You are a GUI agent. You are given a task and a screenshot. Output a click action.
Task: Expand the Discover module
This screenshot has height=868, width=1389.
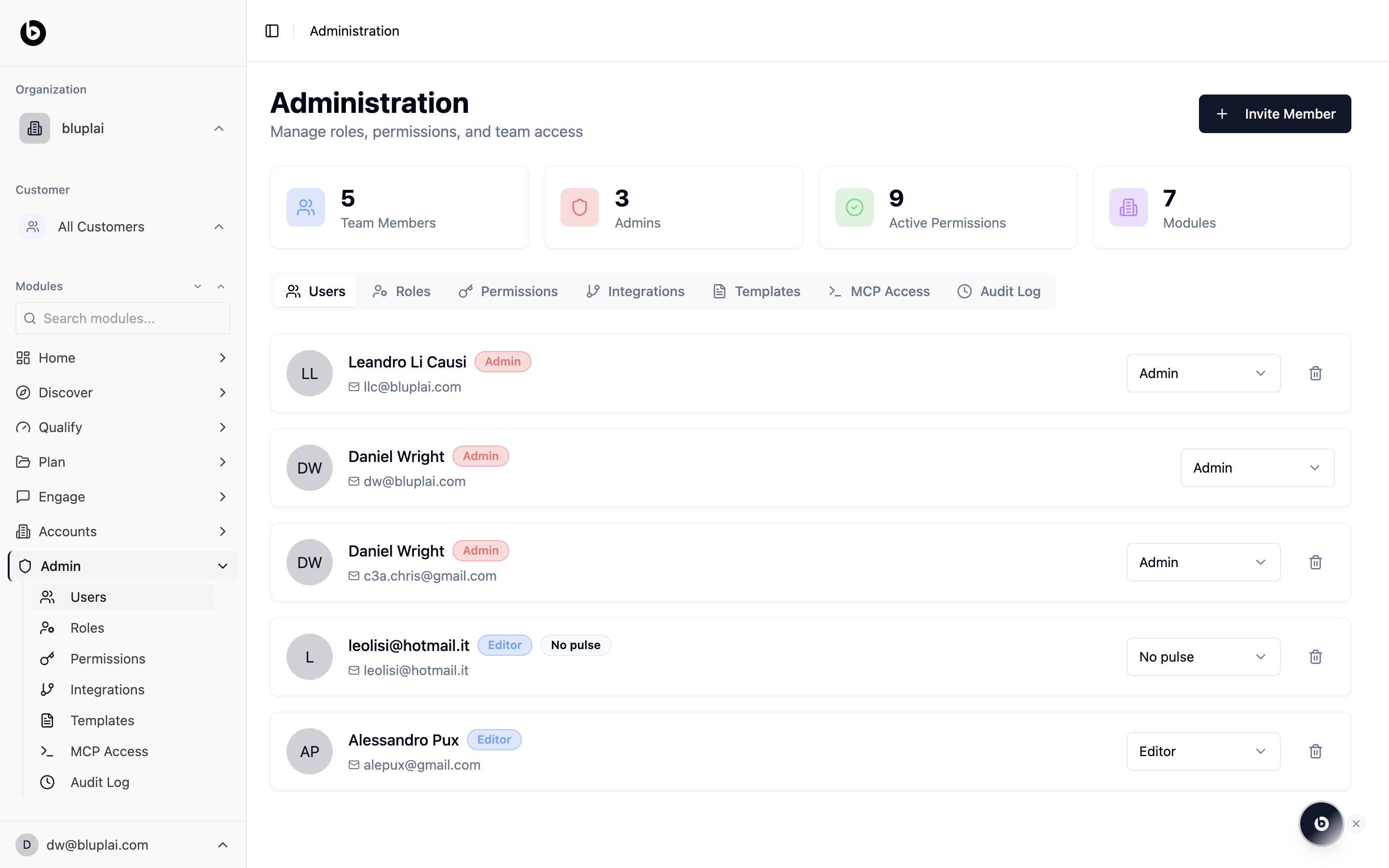[x=223, y=393]
